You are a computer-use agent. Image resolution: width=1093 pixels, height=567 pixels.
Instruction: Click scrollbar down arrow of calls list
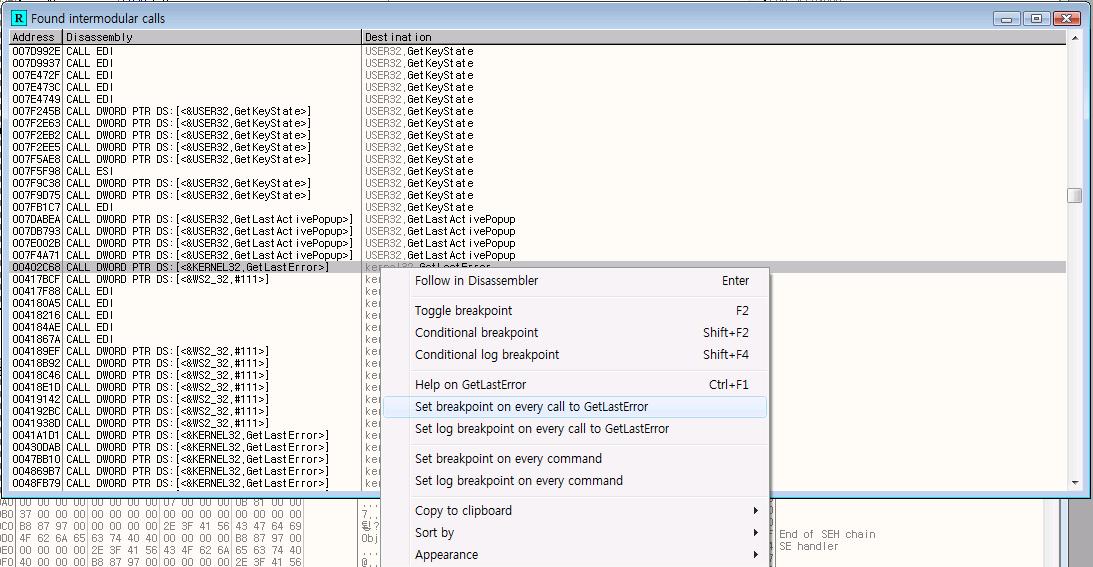point(1074,483)
